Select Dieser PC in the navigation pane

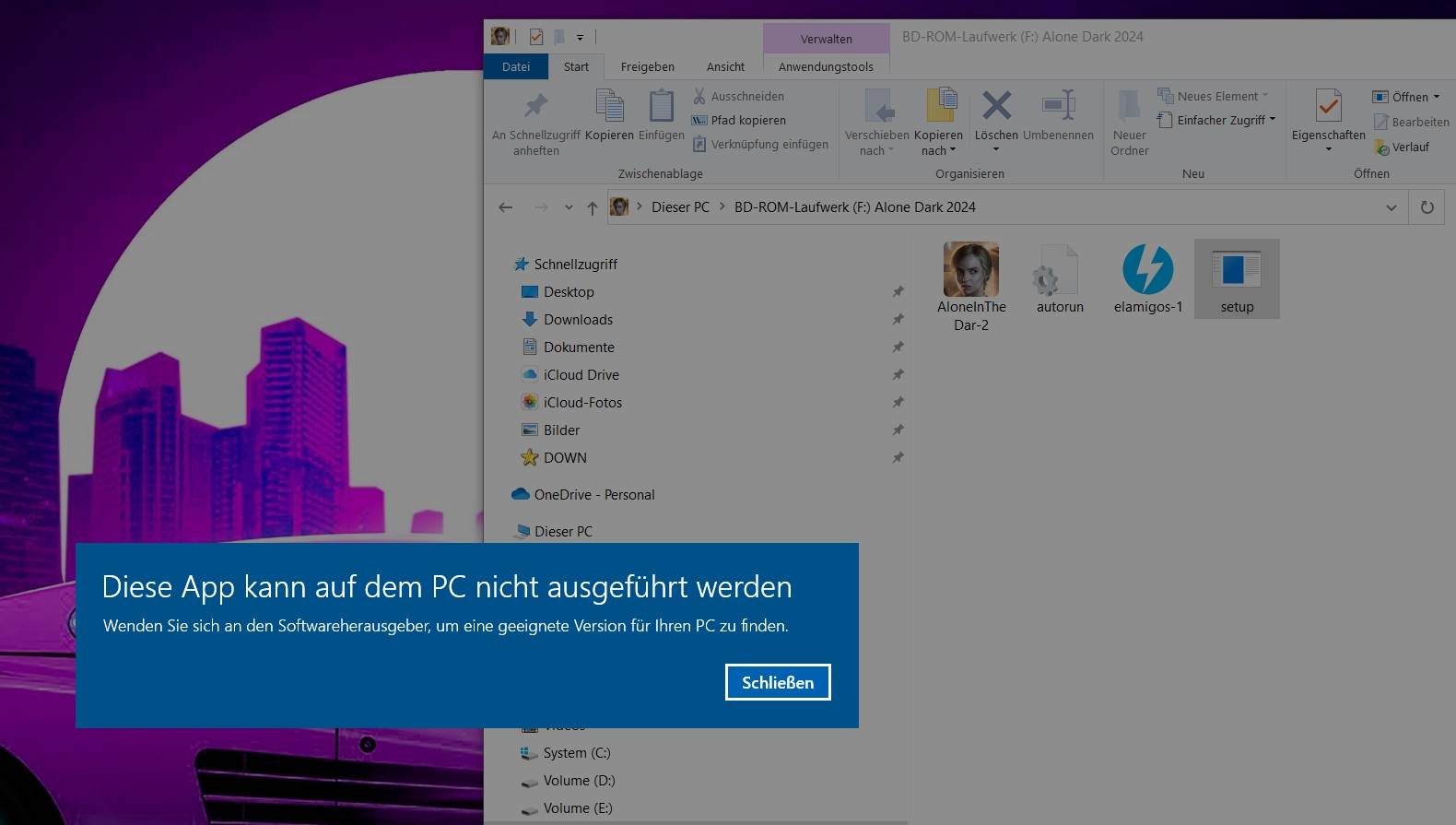point(563,532)
